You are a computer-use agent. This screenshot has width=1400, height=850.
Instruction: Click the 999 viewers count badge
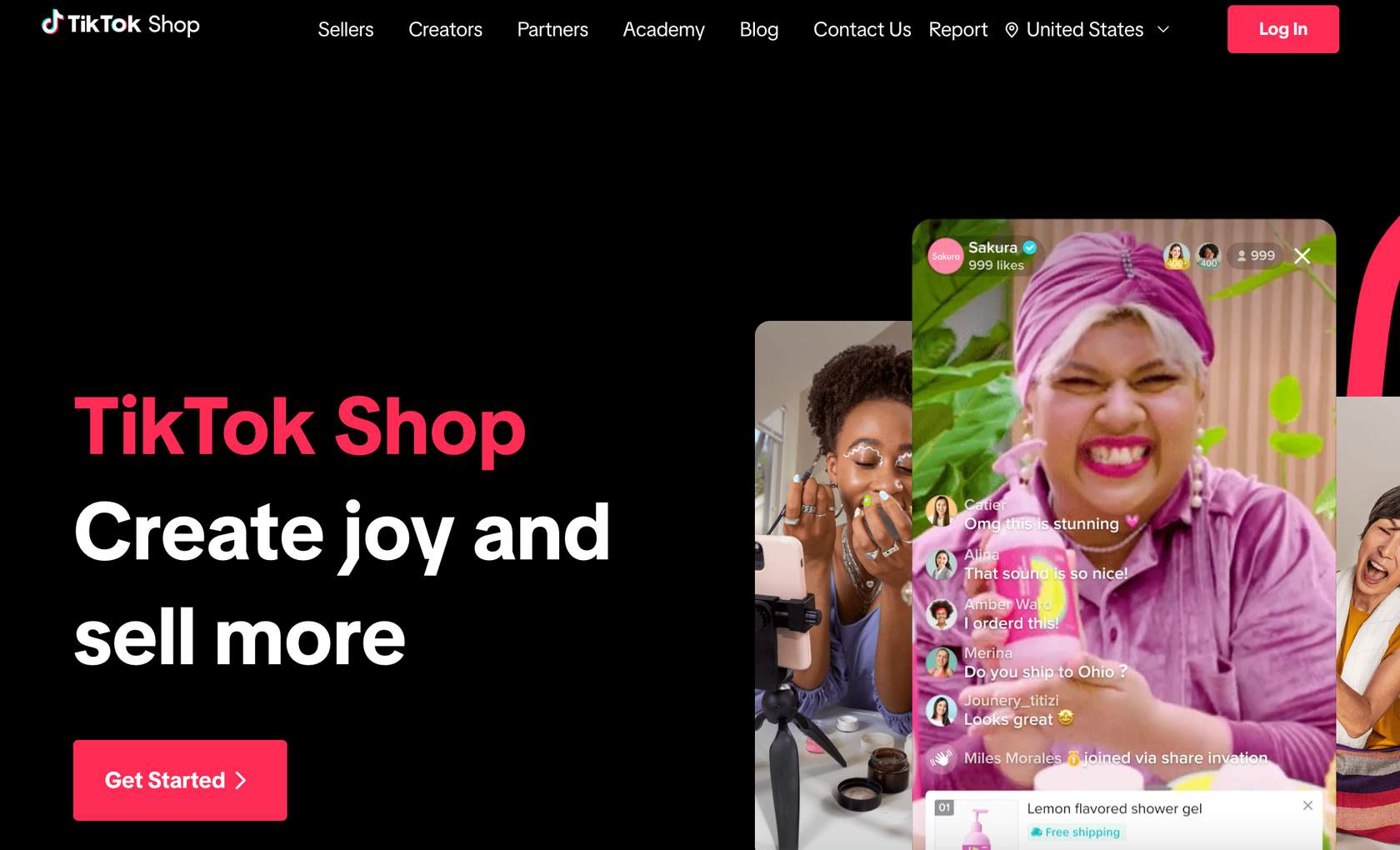(1256, 255)
